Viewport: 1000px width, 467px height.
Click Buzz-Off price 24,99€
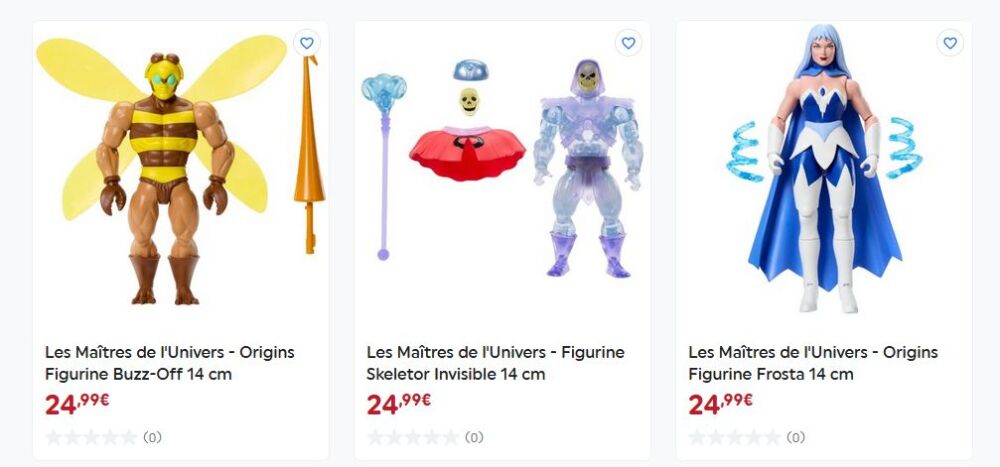click(77, 404)
